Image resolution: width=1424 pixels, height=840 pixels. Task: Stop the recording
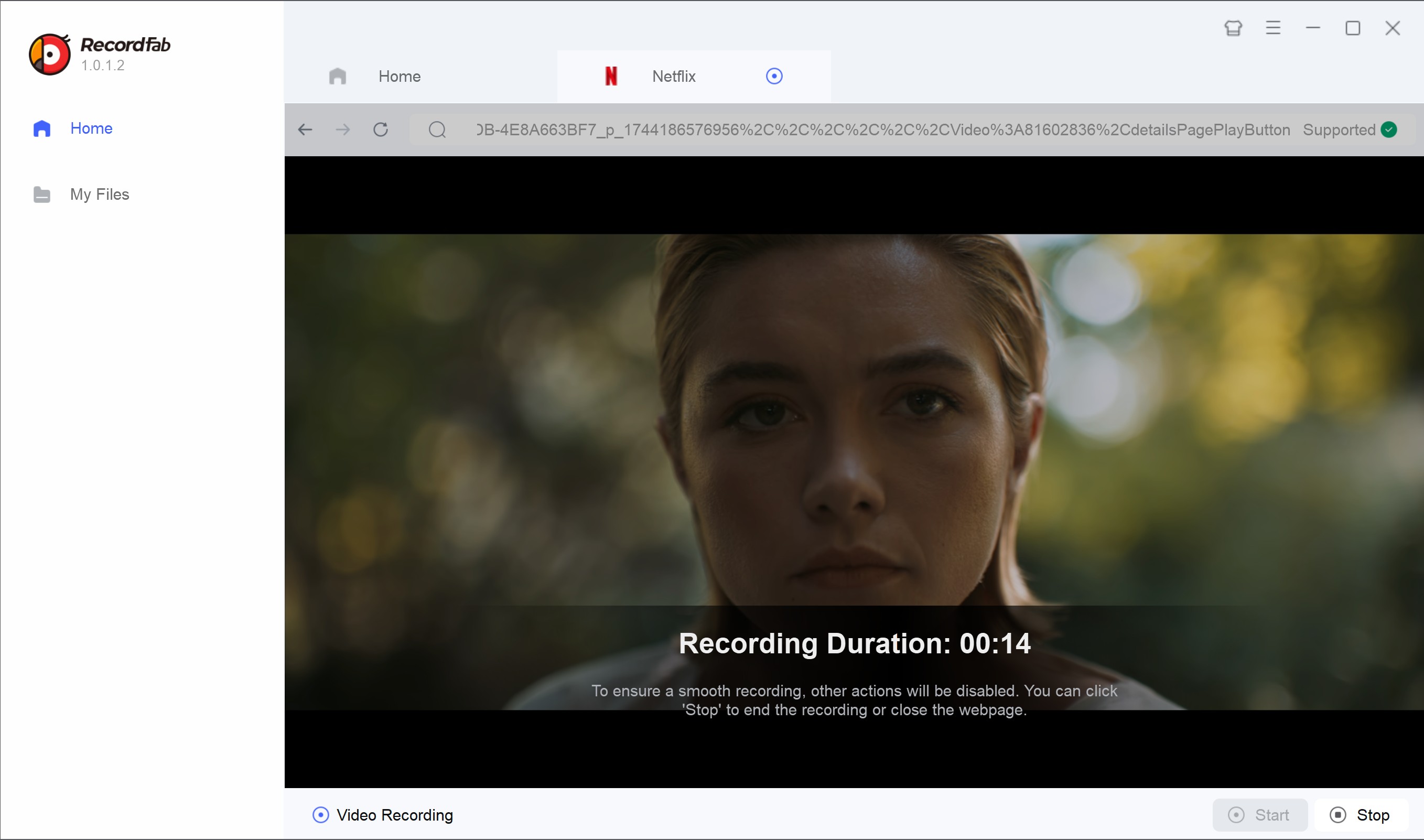click(1361, 815)
